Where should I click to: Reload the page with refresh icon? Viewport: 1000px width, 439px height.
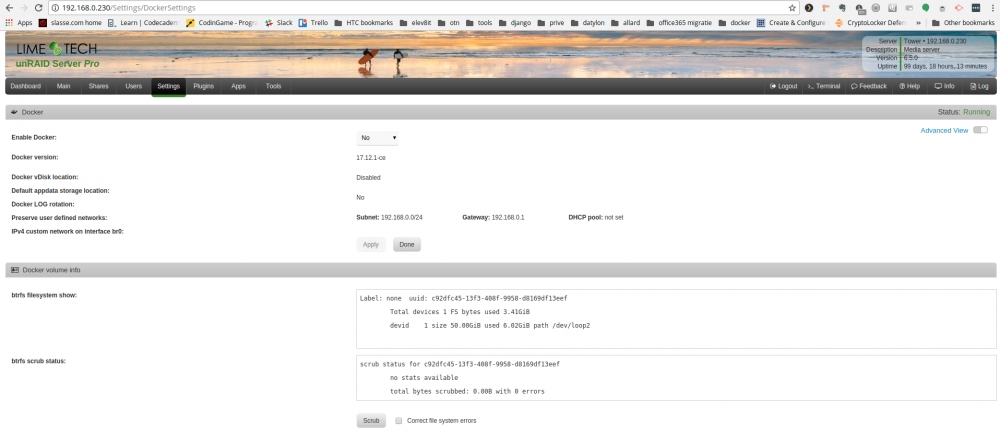click(x=38, y=8)
